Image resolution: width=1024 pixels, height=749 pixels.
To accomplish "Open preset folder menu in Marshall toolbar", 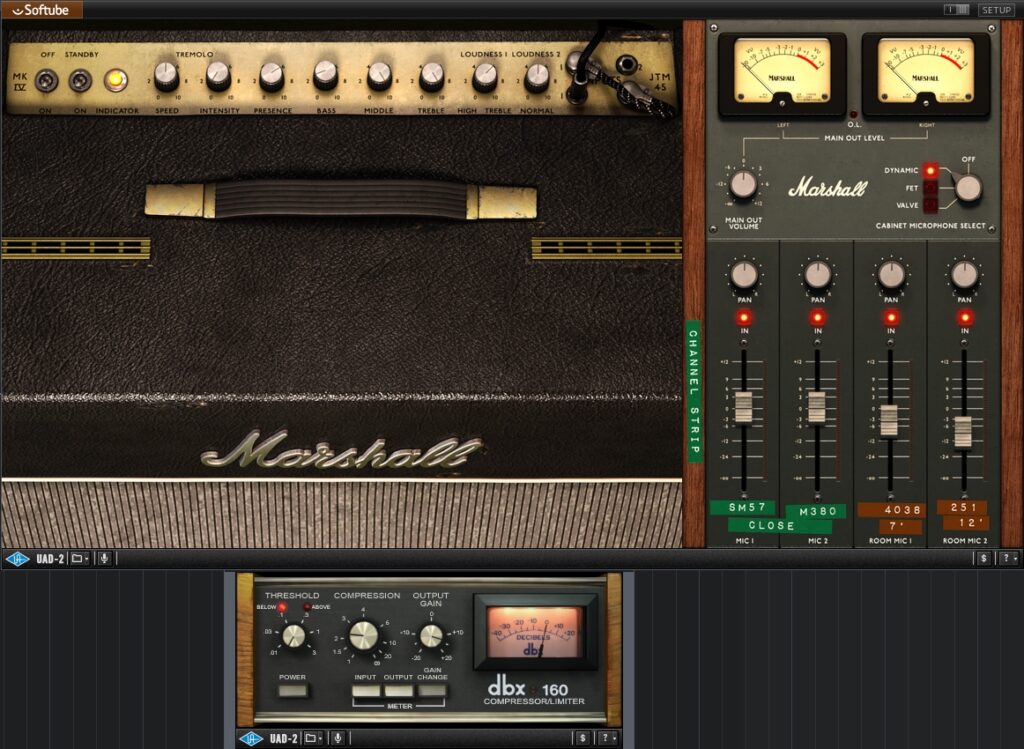I will pyautogui.click(x=79, y=558).
